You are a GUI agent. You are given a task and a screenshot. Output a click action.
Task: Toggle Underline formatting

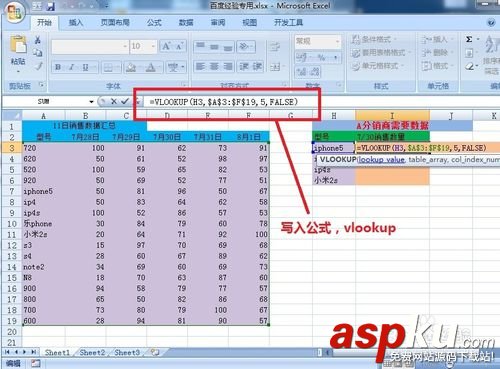point(85,67)
